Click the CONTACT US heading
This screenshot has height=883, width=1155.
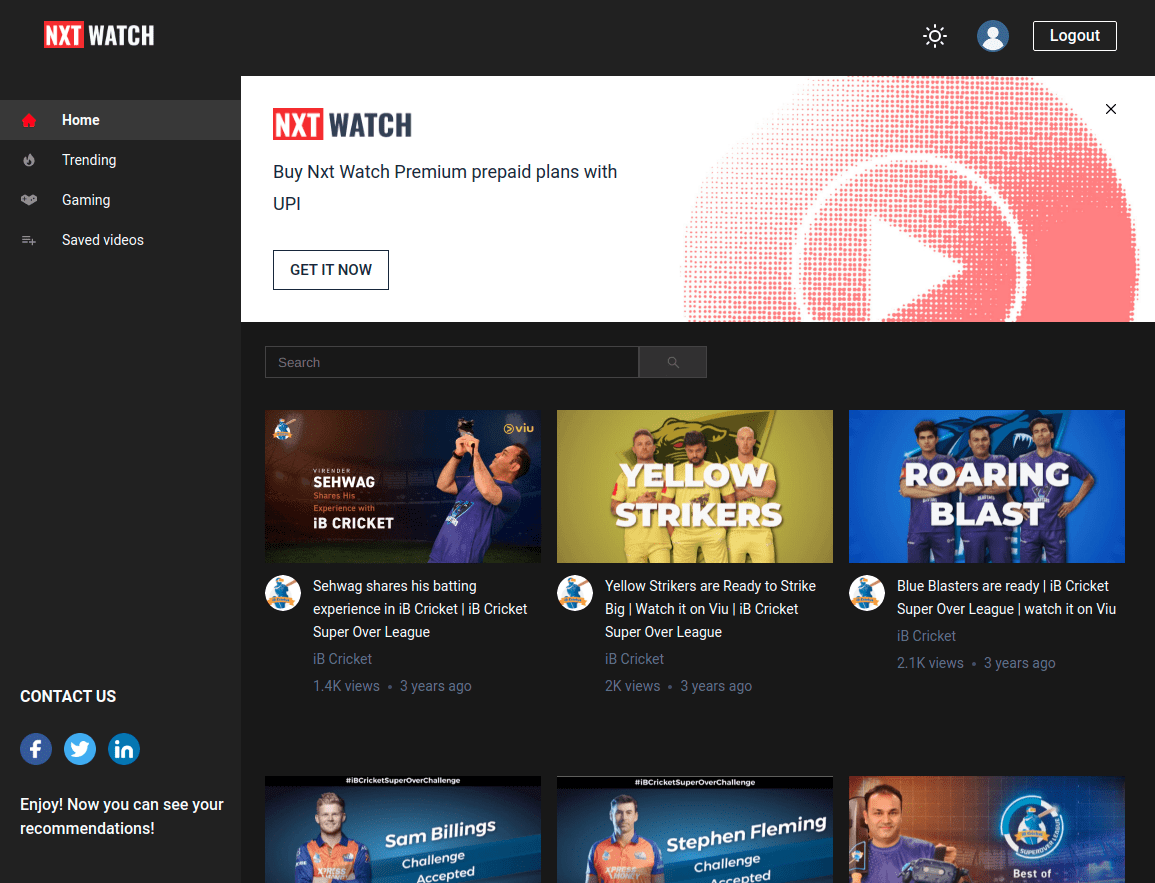pos(68,697)
